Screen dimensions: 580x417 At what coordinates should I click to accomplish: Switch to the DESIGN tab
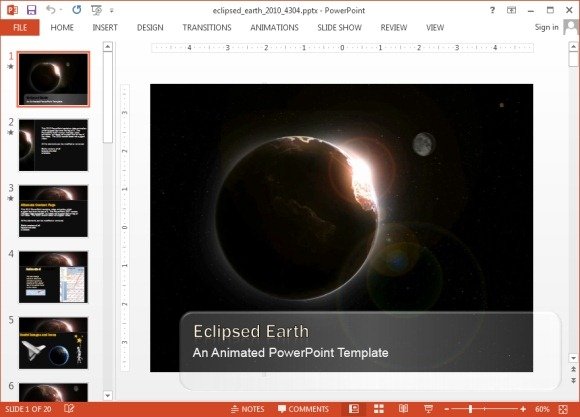pyautogui.click(x=150, y=28)
